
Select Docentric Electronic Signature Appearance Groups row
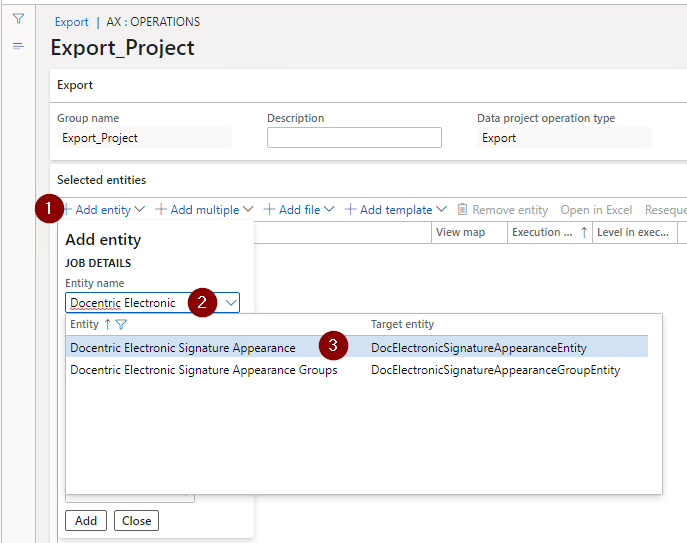tap(357, 370)
